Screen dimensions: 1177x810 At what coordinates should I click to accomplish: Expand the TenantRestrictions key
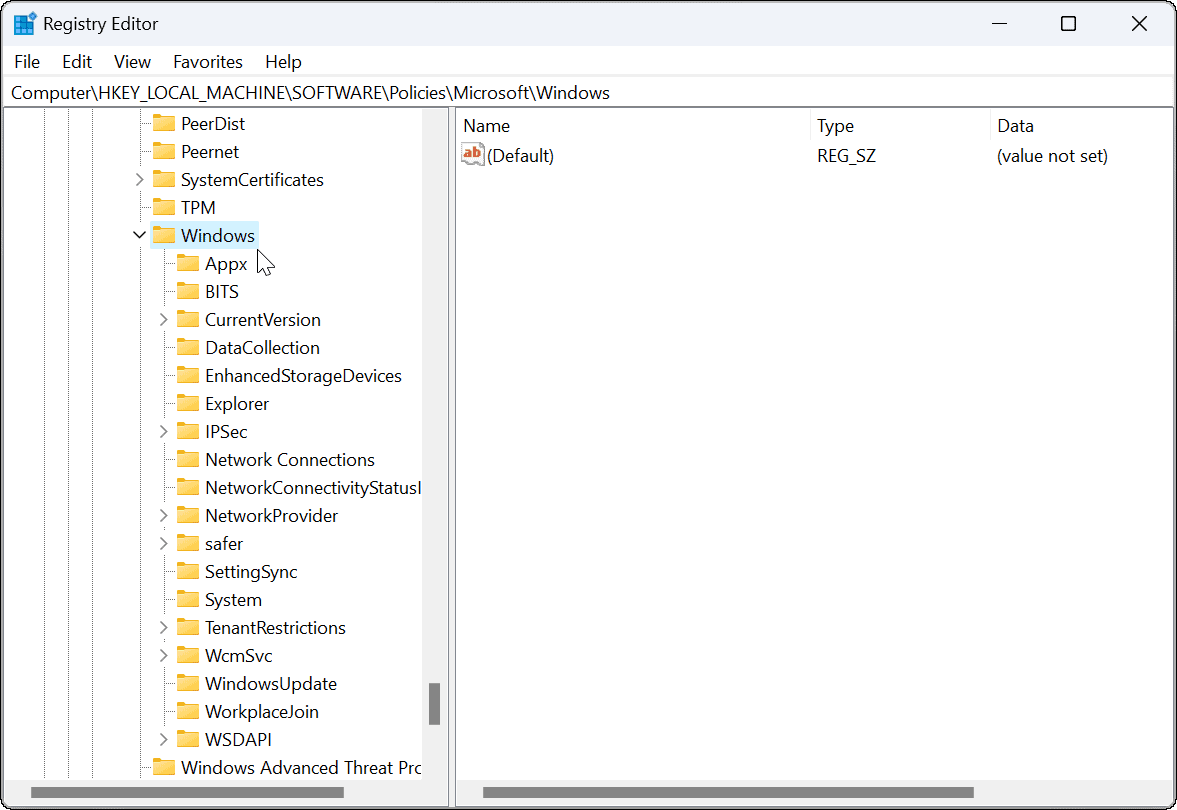coord(164,628)
